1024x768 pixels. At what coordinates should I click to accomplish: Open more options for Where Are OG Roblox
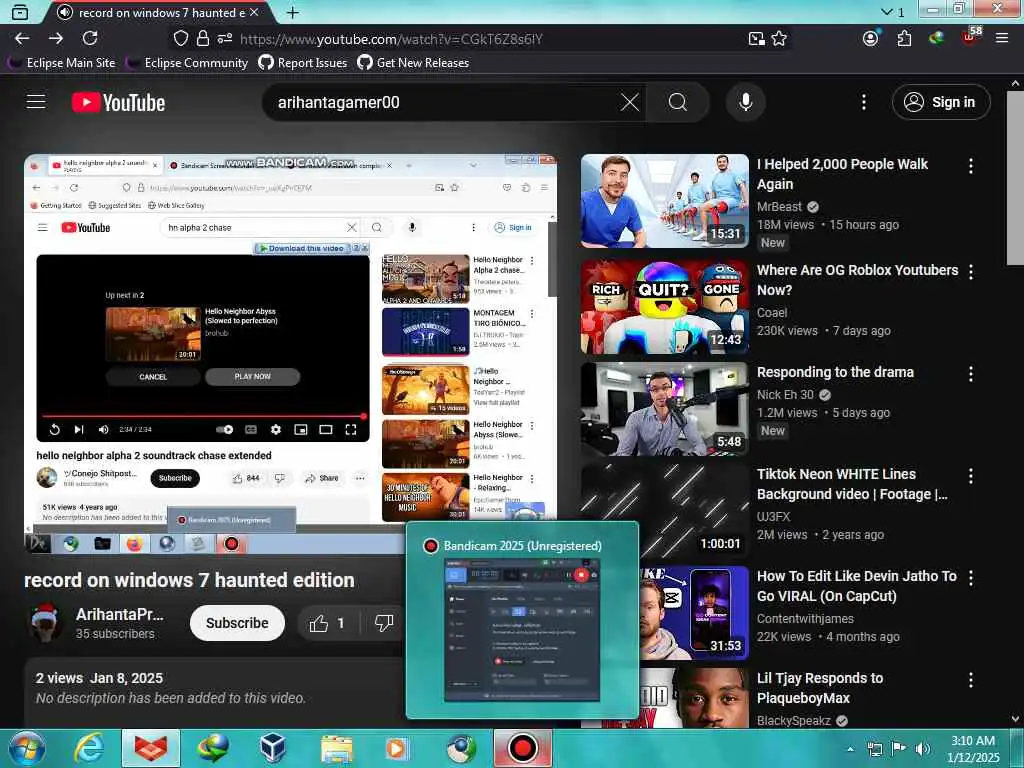pyautogui.click(x=971, y=272)
